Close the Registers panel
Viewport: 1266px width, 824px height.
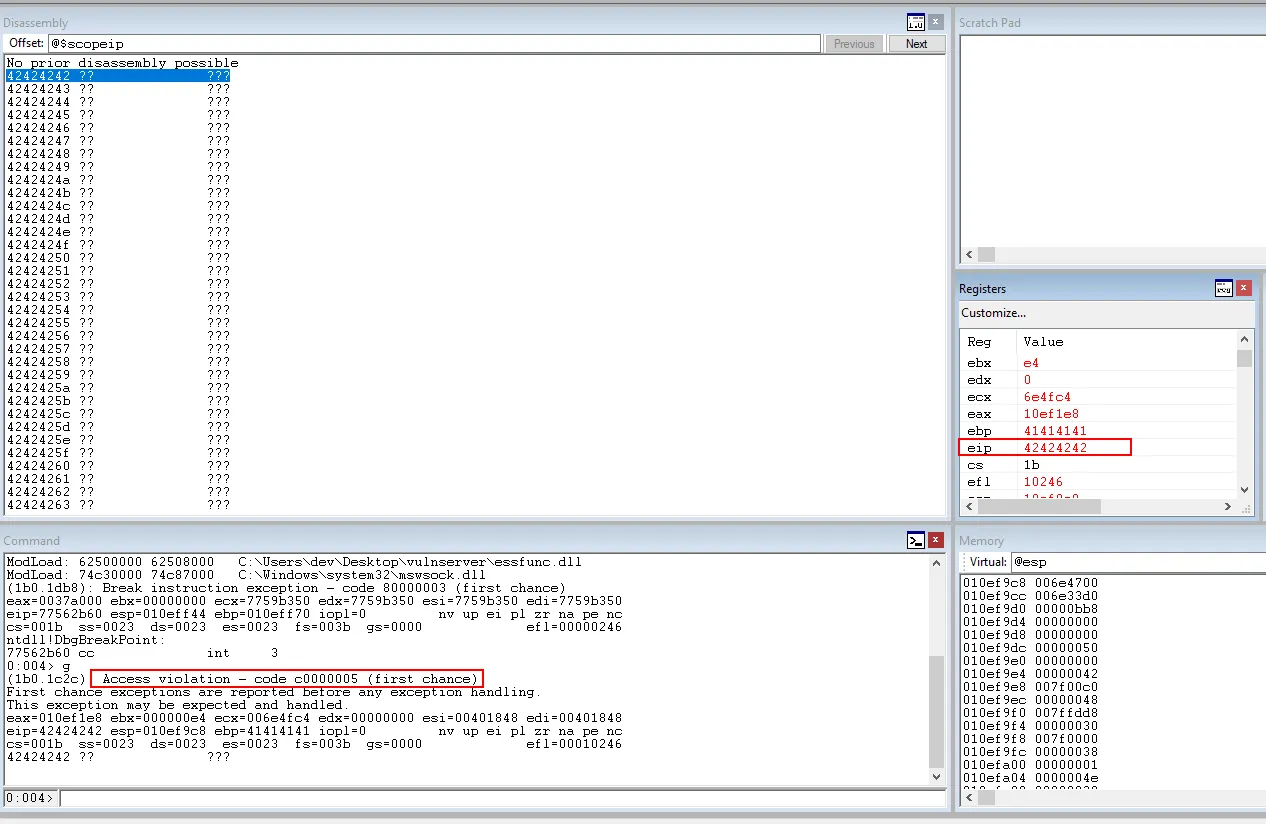[x=1244, y=288]
